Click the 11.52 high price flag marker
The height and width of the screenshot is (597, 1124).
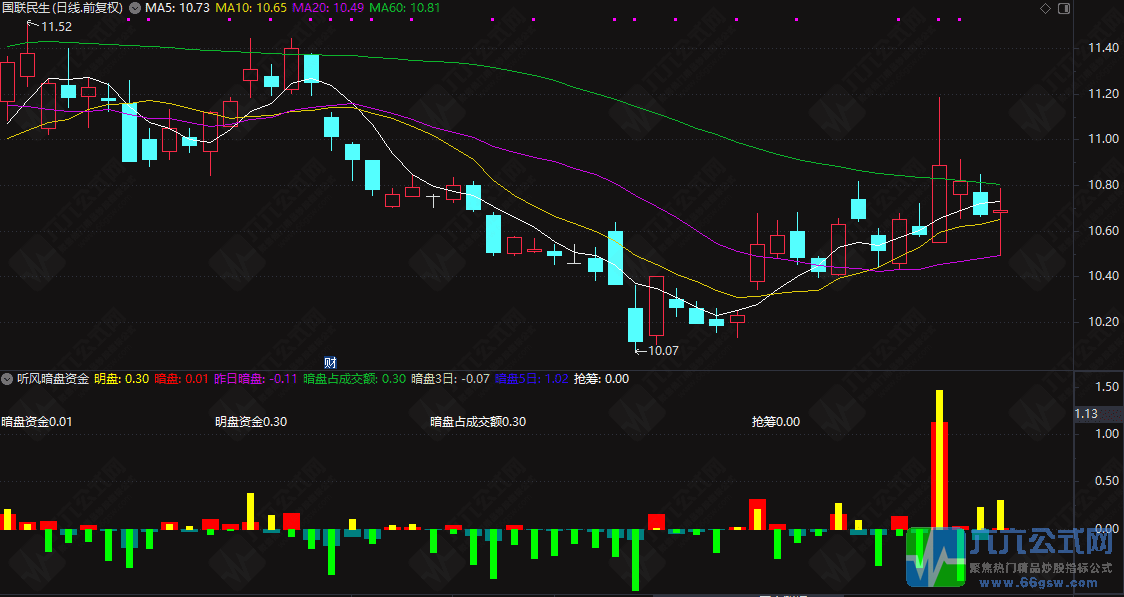tap(50, 27)
